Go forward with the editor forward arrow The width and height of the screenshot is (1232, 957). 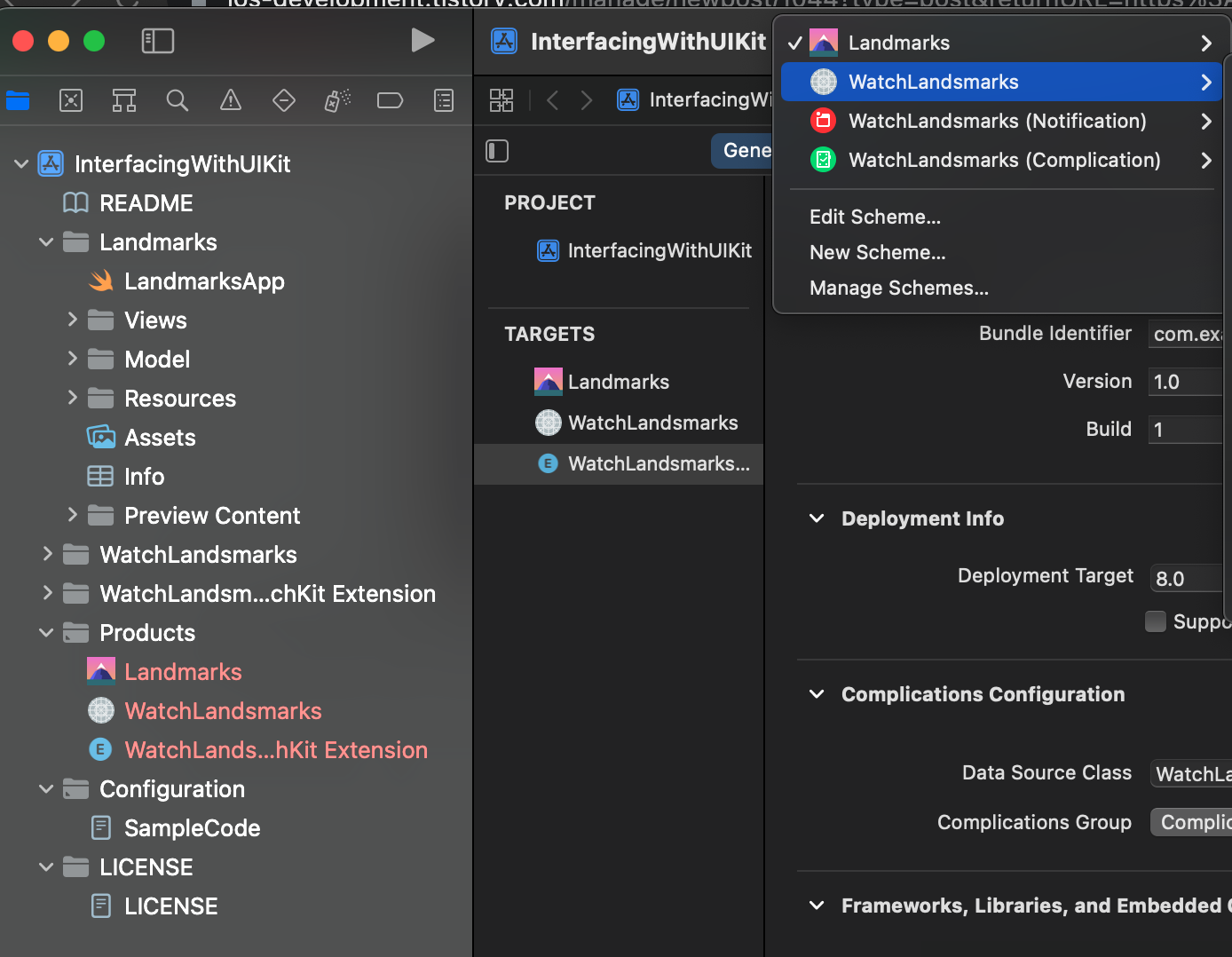[x=586, y=100]
